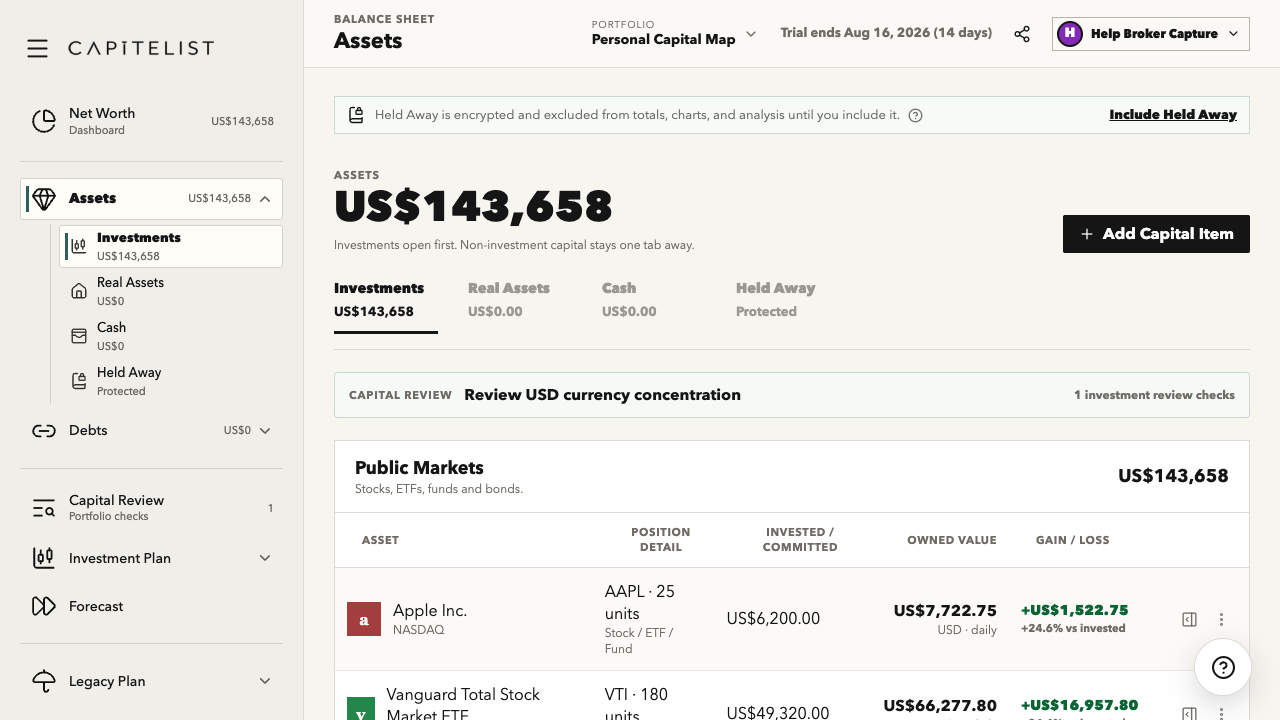1280x720 pixels.
Task: Switch to the Investments tab
Action: (386, 299)
